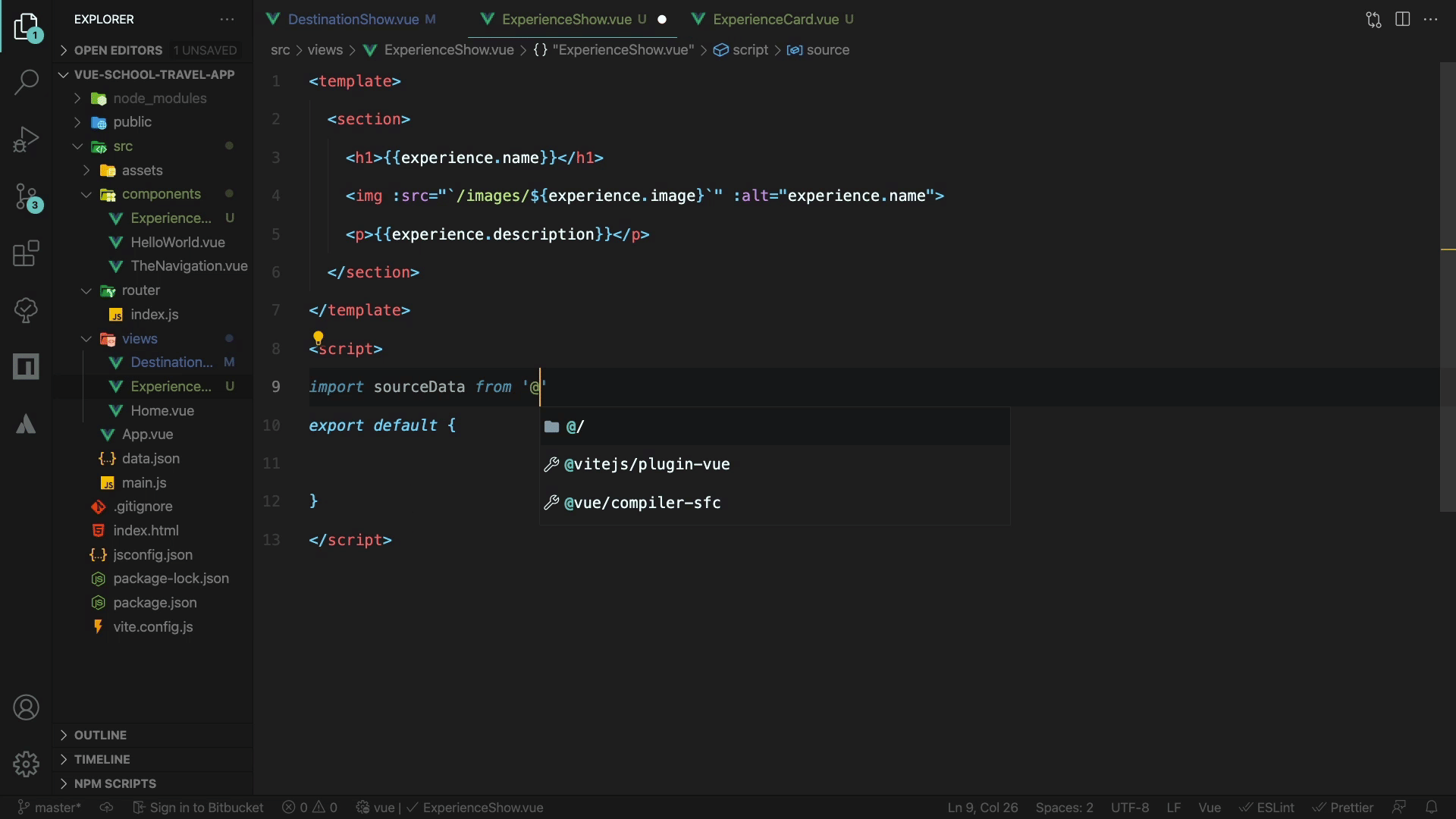Open the notifications bell in status bar
The image size is (1456, 819).
click(1431, 808)
